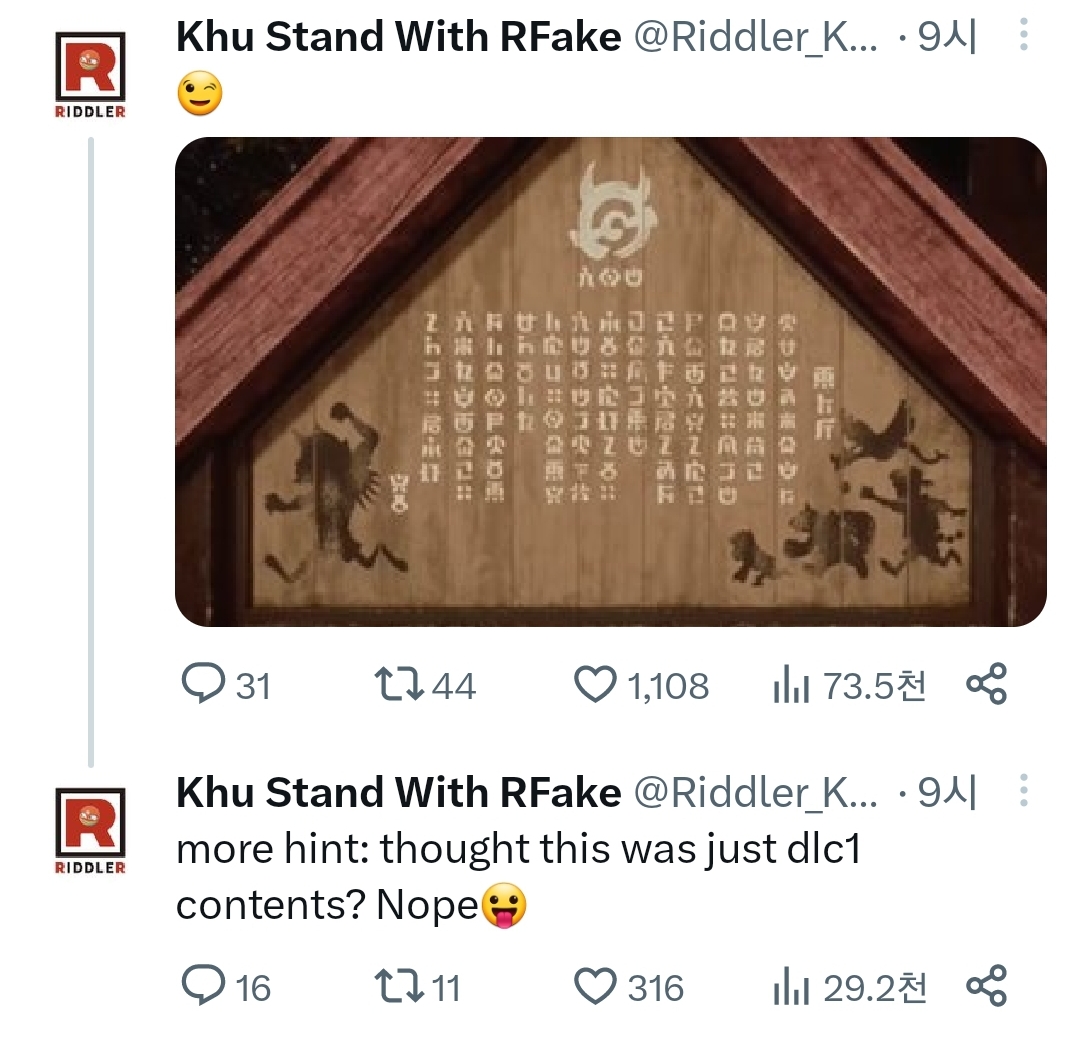The width and height of the screenshot is (1079, 1037).
Task: Share the dlc1 hint tweet
Action: (987, 985)
